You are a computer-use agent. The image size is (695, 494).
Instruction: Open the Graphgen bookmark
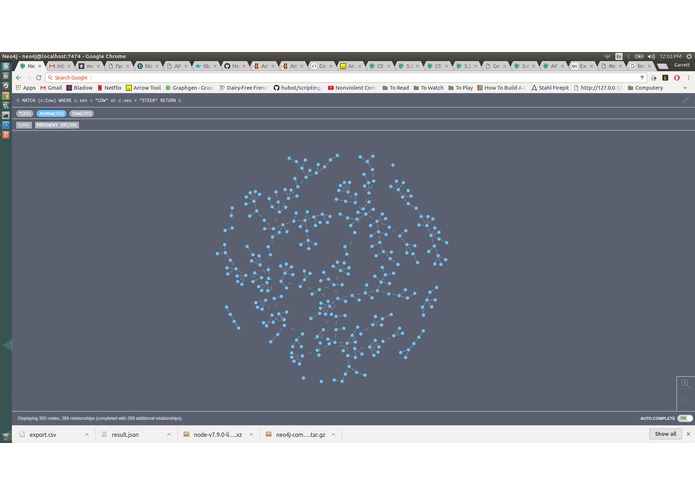pyautogui.click(x=189, y=88)
